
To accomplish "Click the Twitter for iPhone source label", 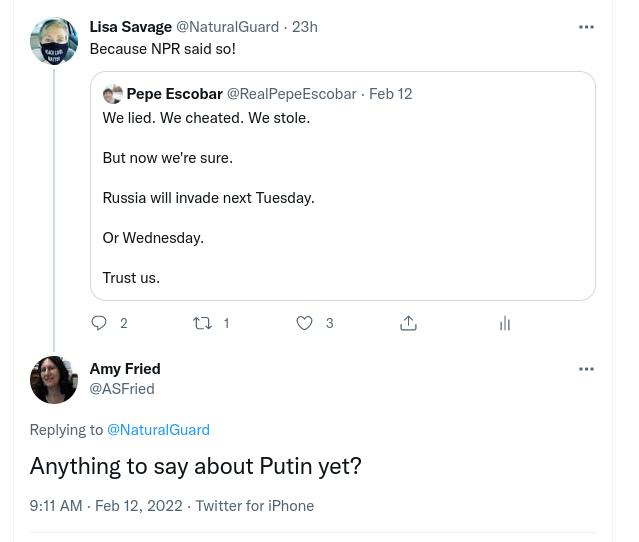I will point(255,506).
